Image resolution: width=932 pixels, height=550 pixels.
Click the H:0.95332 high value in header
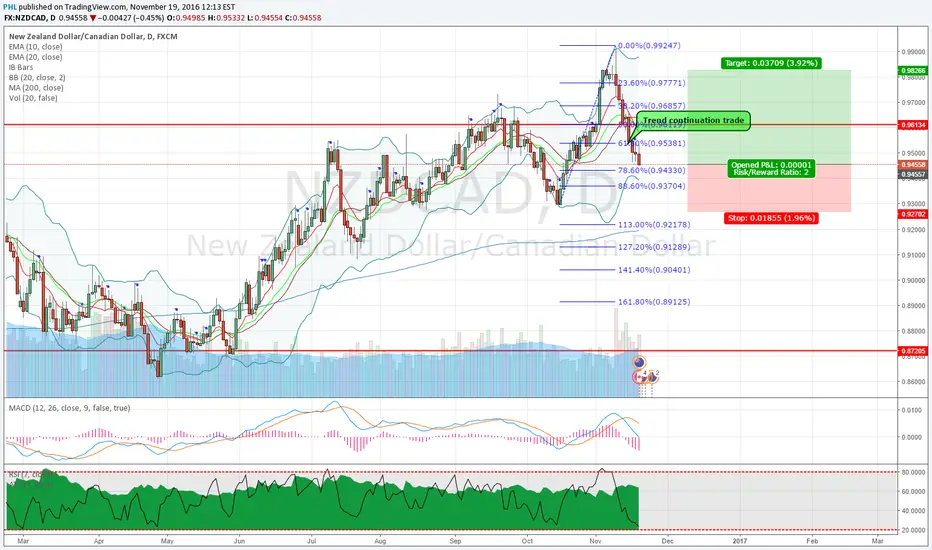225,18
